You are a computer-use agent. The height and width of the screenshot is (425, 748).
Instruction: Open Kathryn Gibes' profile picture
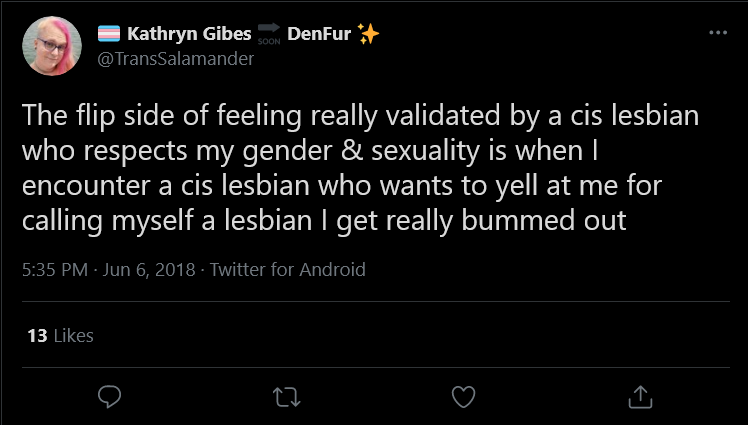[52, 46]
